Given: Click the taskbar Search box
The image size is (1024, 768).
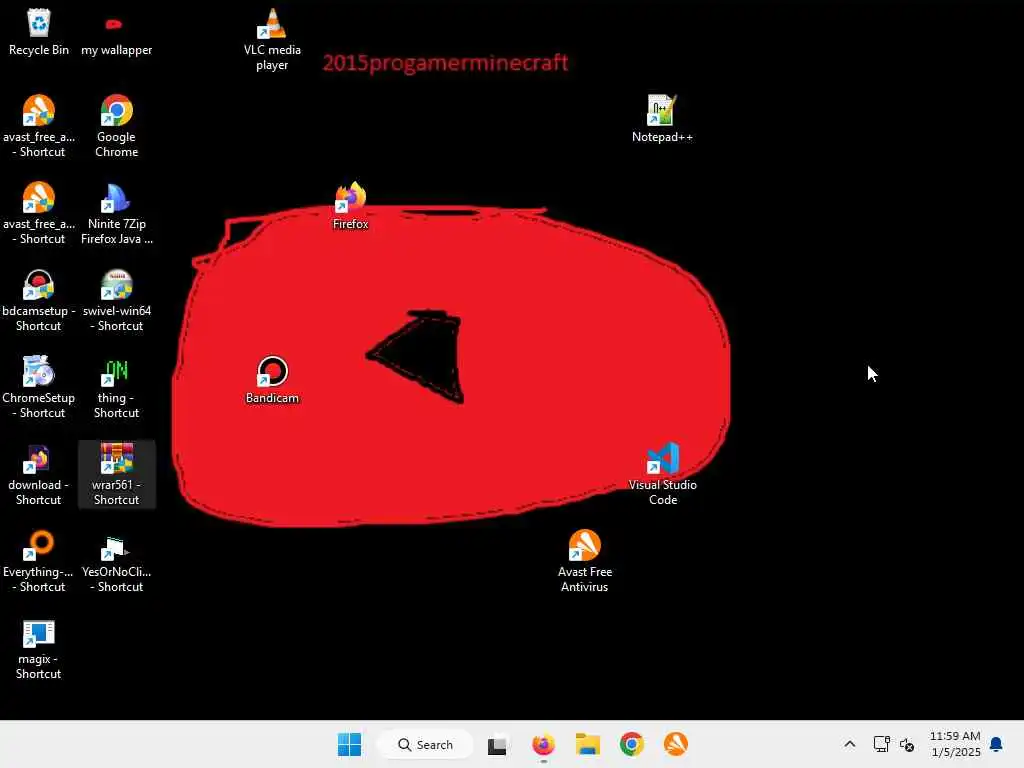Looking at the screenshot, I should coord(425,744).
